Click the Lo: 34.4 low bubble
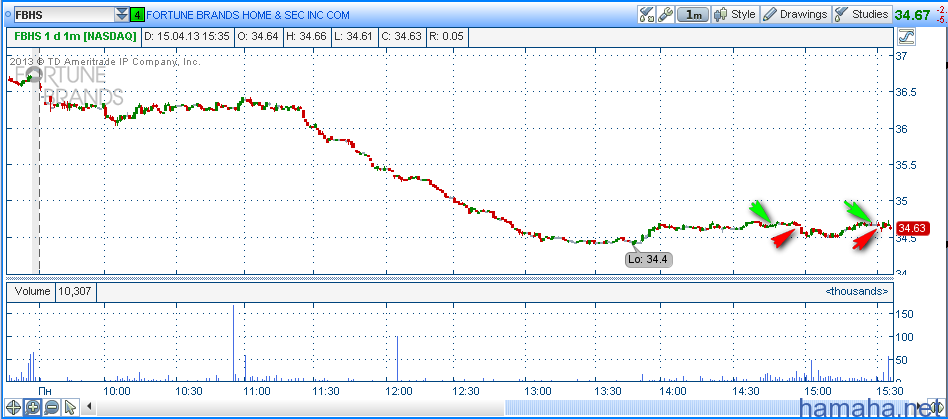The height and width of the screenshot is (419, 948). click(649, 259)
